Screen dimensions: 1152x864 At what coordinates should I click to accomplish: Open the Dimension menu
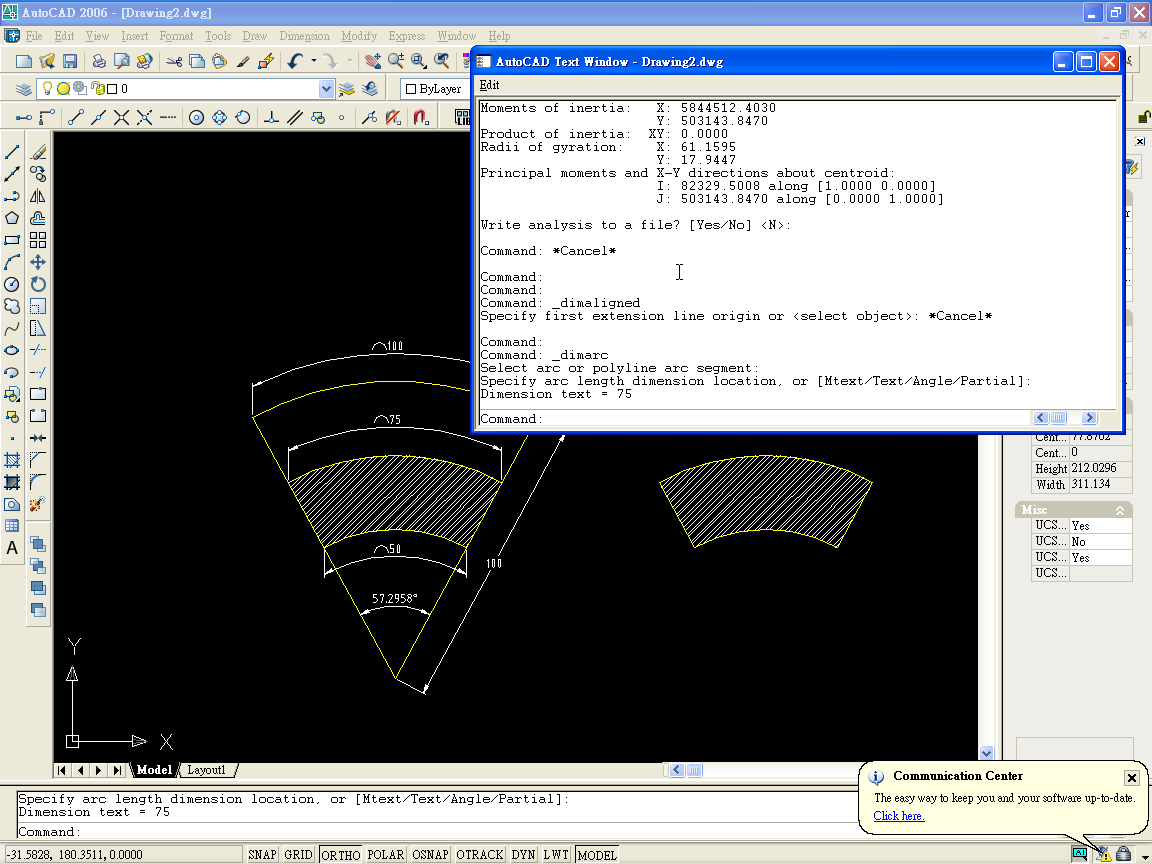coord(304,36)
